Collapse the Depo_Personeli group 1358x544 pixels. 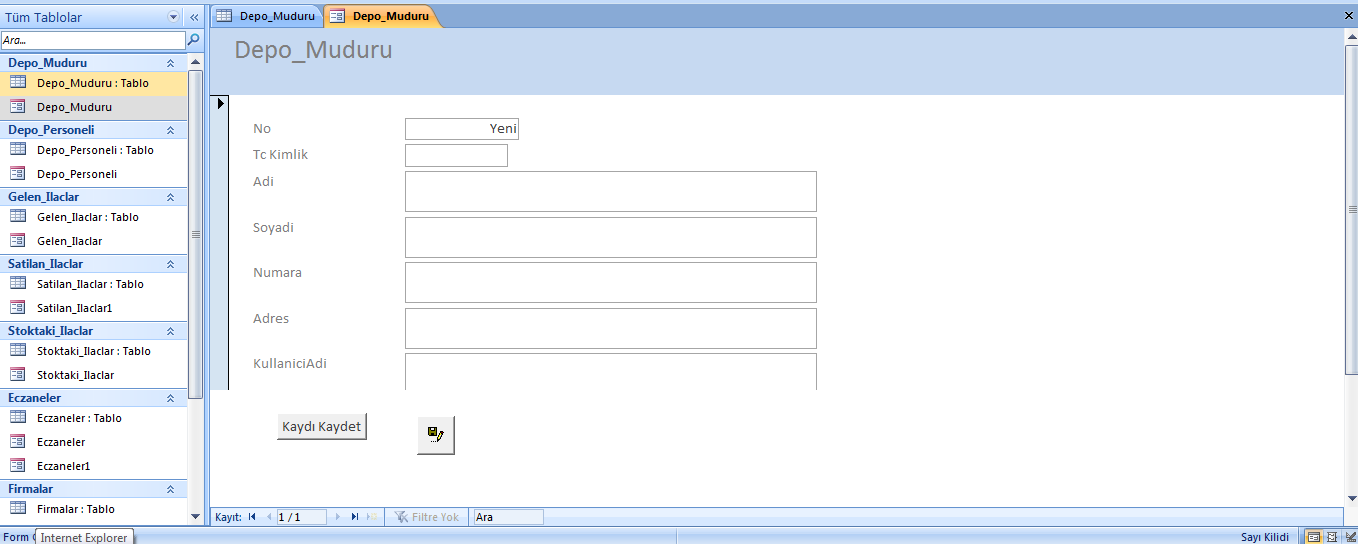coord(170,130)
